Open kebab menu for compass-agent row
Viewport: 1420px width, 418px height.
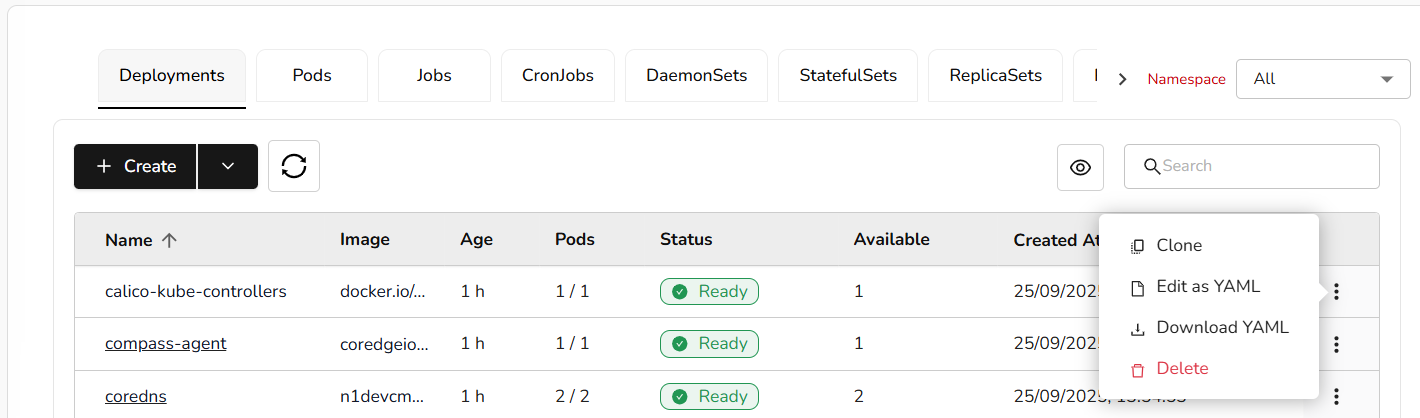[x=1336, y=344]
